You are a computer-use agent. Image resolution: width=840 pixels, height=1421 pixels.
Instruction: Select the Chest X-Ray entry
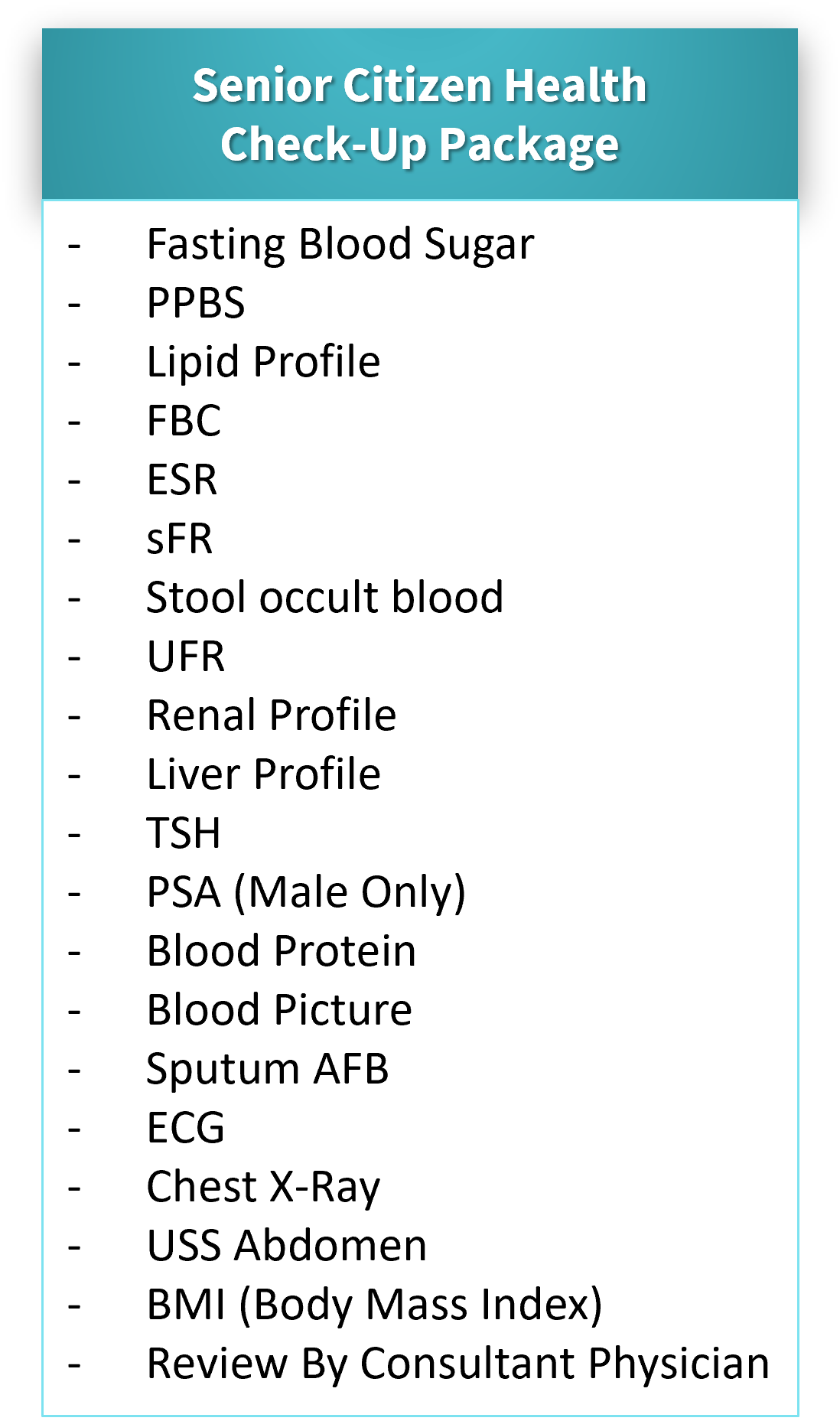coord(263,1188)
